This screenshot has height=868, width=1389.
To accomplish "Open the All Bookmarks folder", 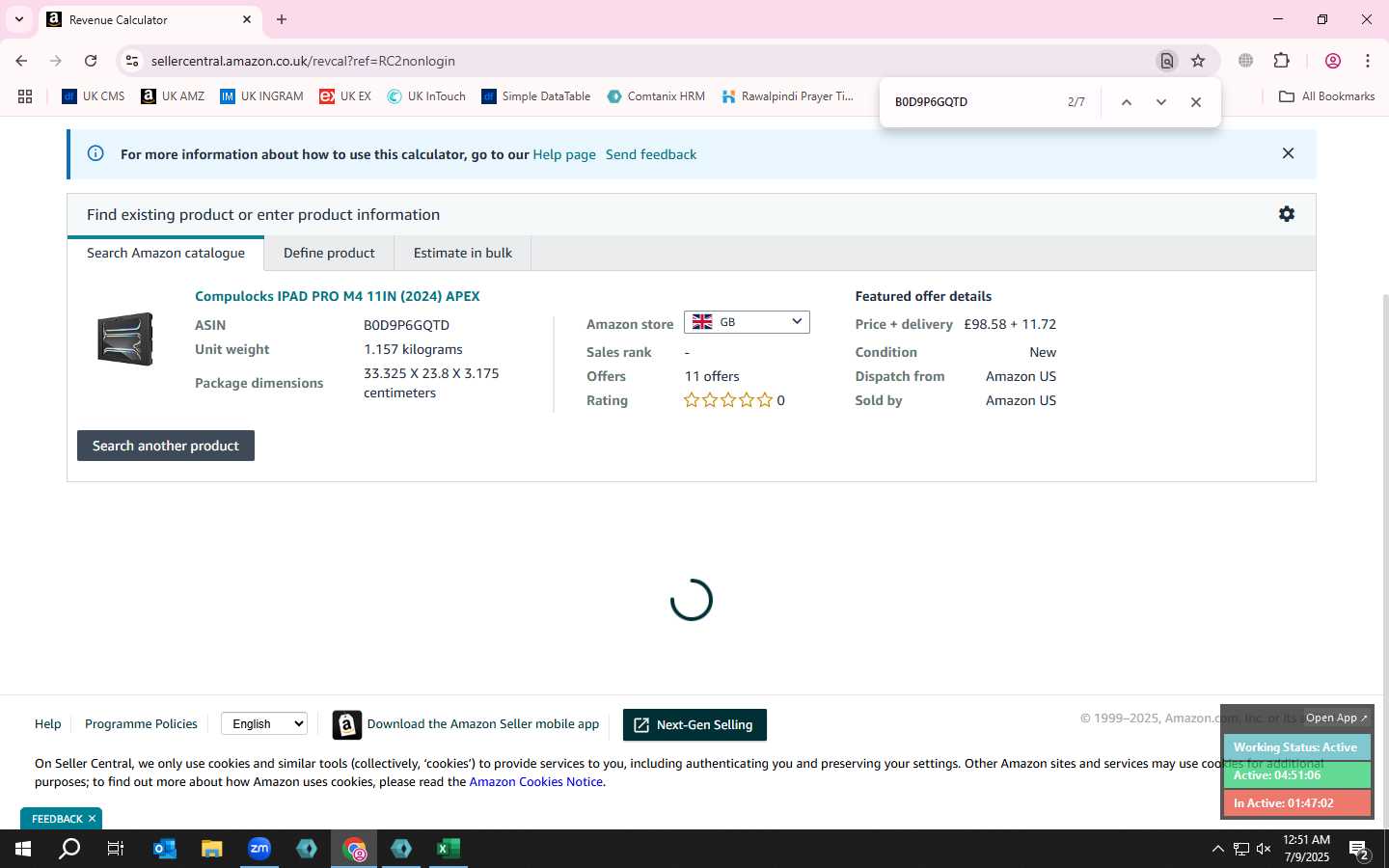I will 1326,96.
